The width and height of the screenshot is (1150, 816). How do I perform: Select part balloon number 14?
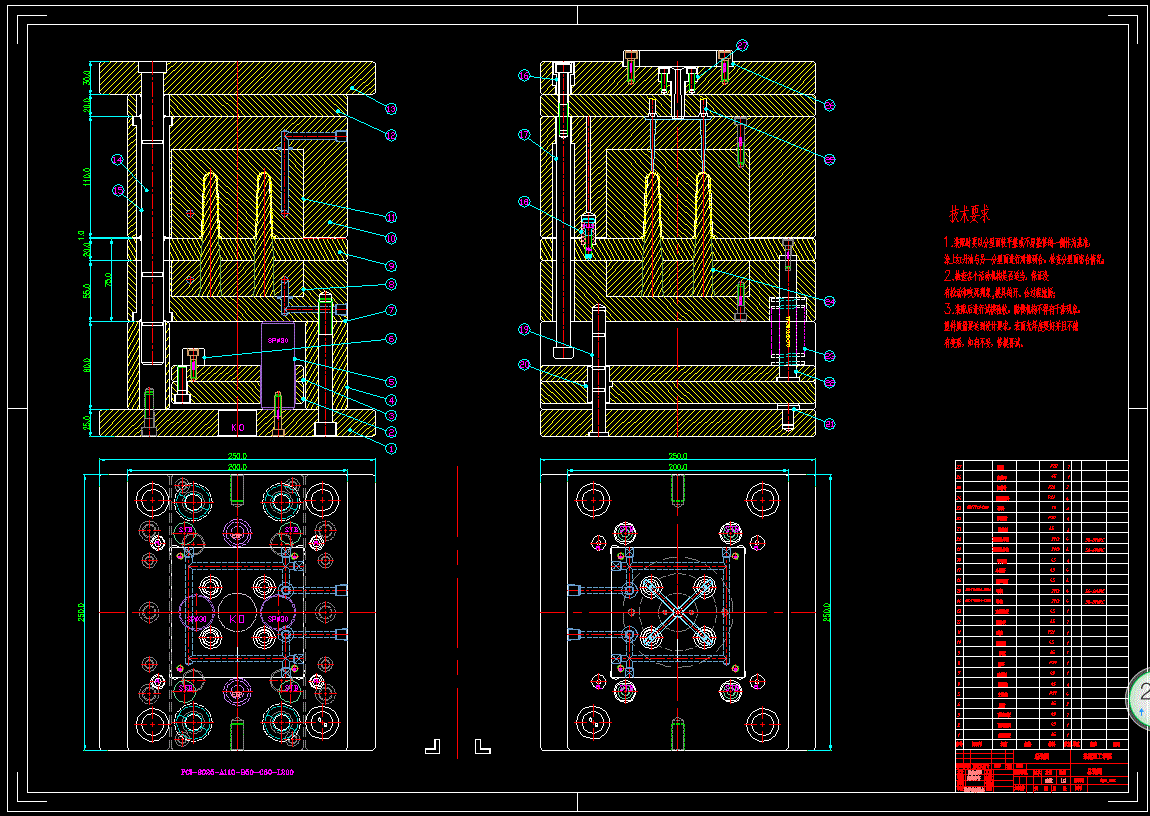[117, 159]
